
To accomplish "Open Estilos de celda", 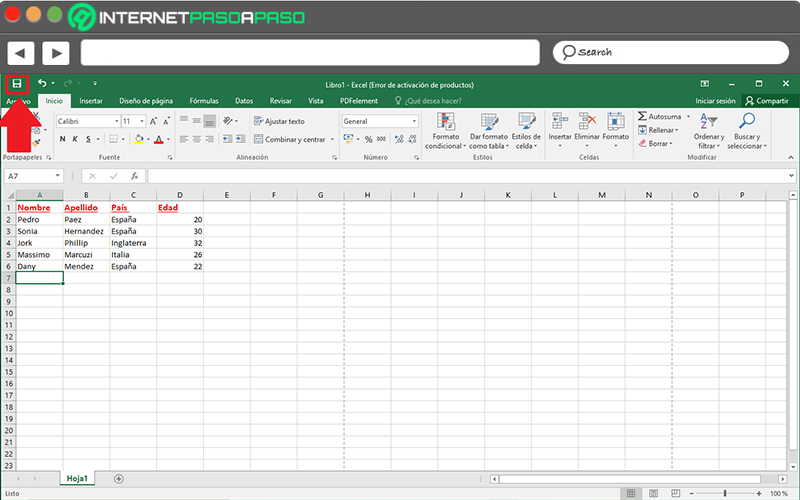I will coord(526,131).
